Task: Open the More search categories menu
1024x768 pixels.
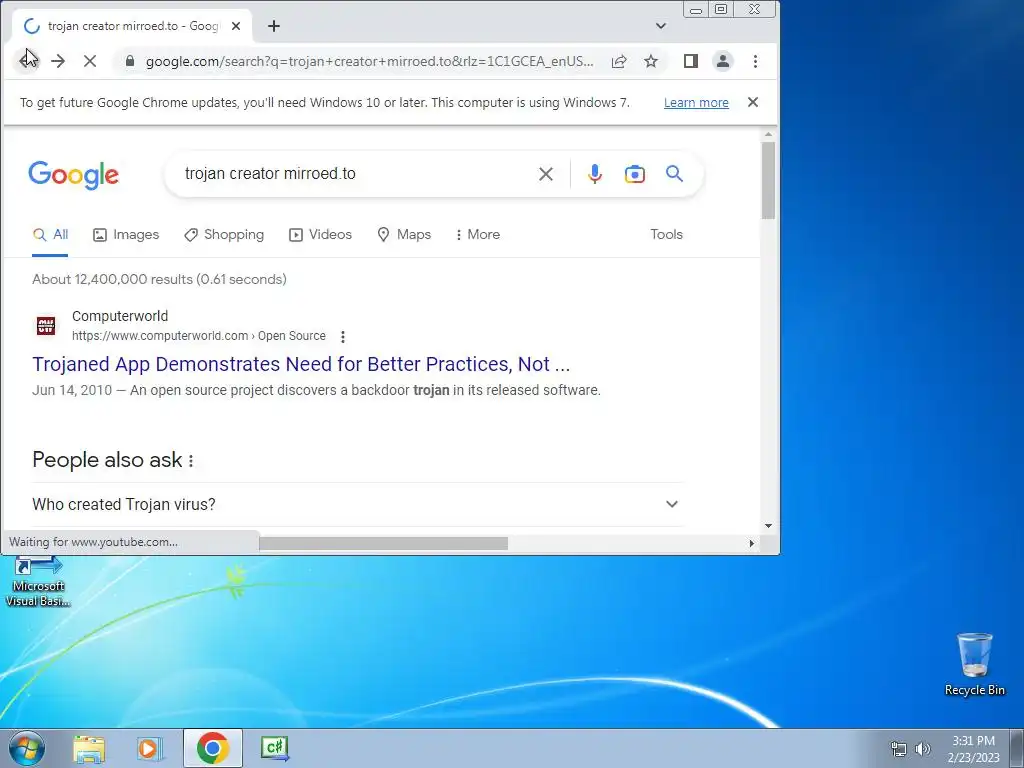Action: pyautogui.click(x=478, y=234)
